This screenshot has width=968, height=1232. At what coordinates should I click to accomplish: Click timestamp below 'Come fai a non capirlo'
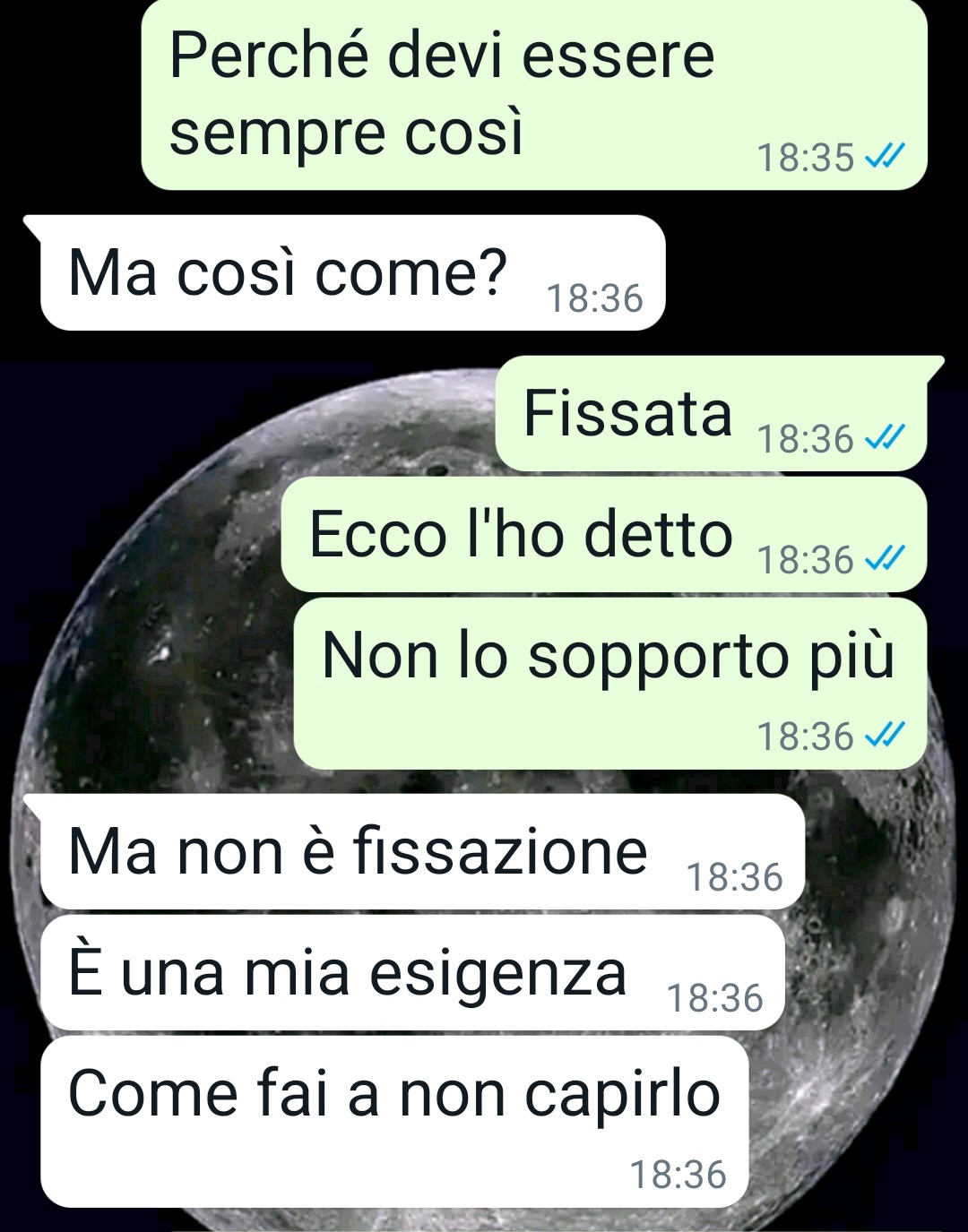click(x=678, y=1175)
